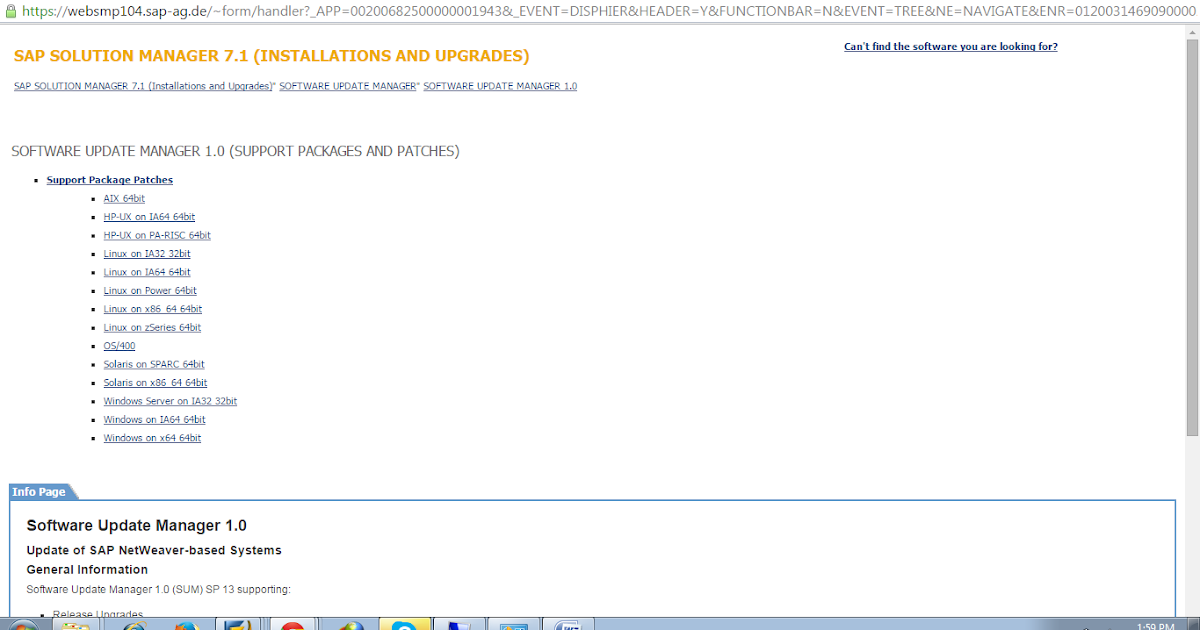The image size is (1200, 630).
Task: Select Solaris on SPARC 64bit
Action: pyautogui.click(x=153, y=363)
